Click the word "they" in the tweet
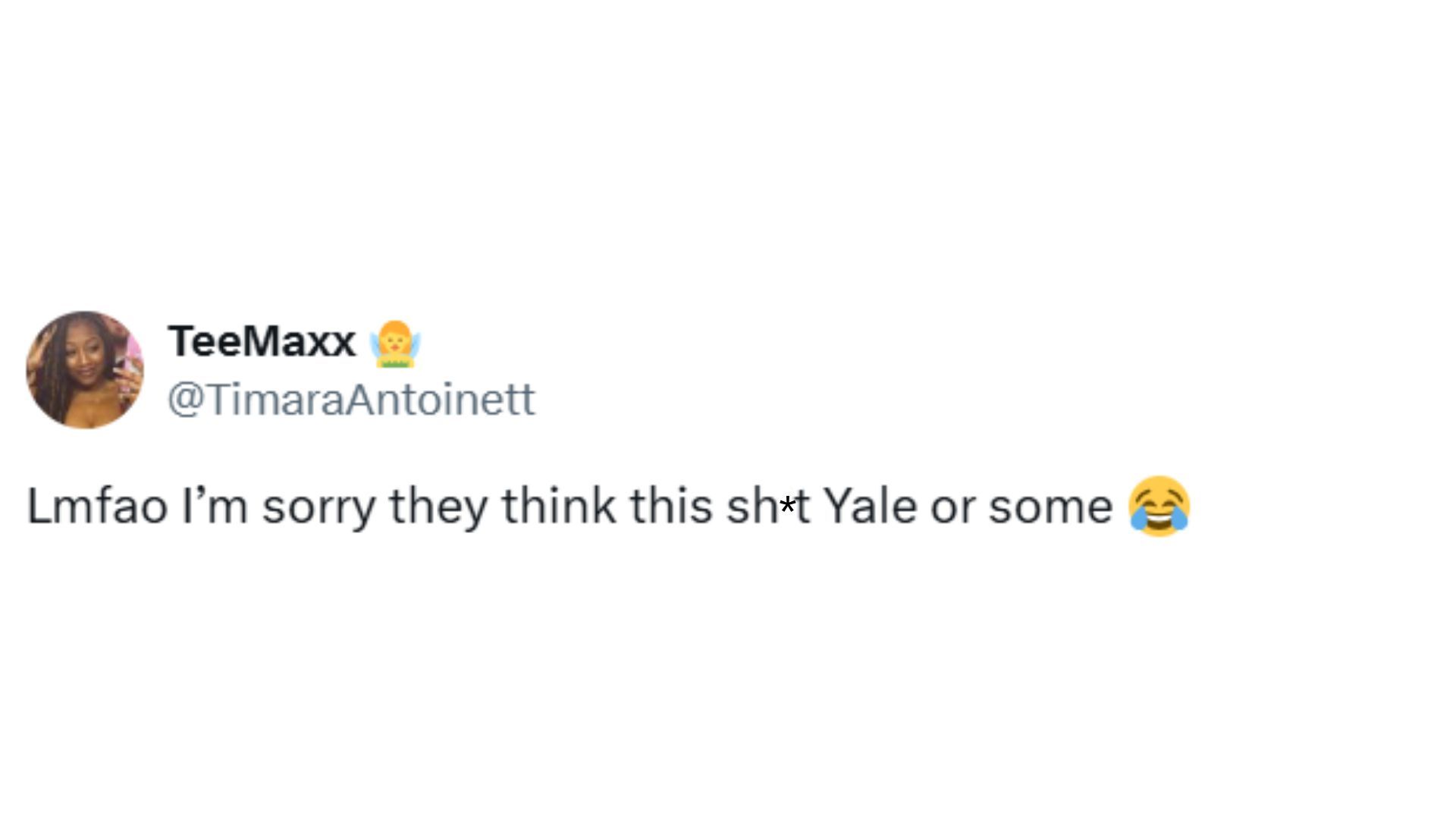 tap(438, 507)
